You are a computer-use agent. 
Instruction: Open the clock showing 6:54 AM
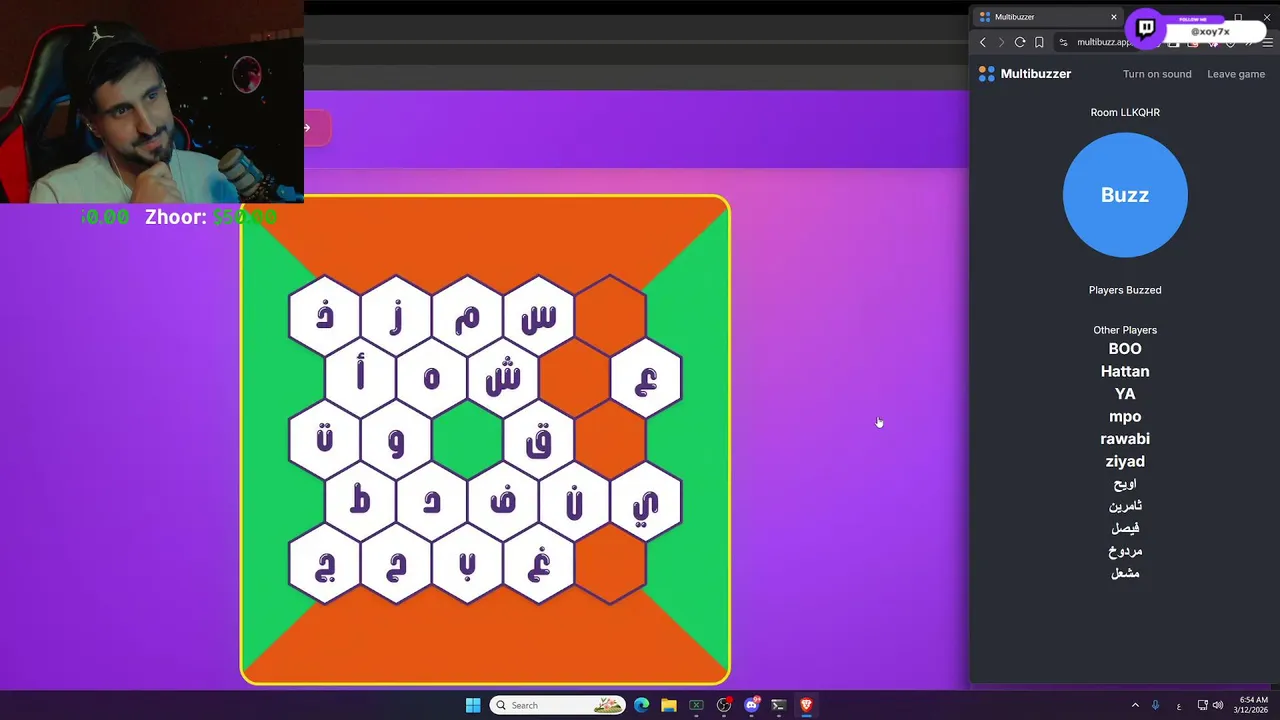click(1253, 705)
